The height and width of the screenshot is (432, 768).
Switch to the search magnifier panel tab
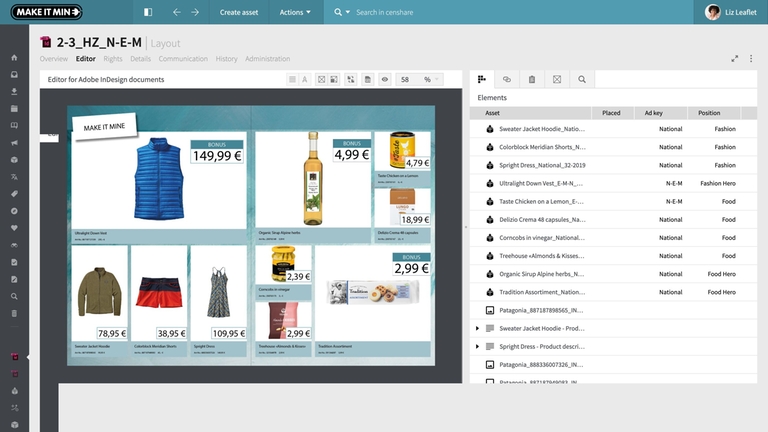tap(582, 79)
